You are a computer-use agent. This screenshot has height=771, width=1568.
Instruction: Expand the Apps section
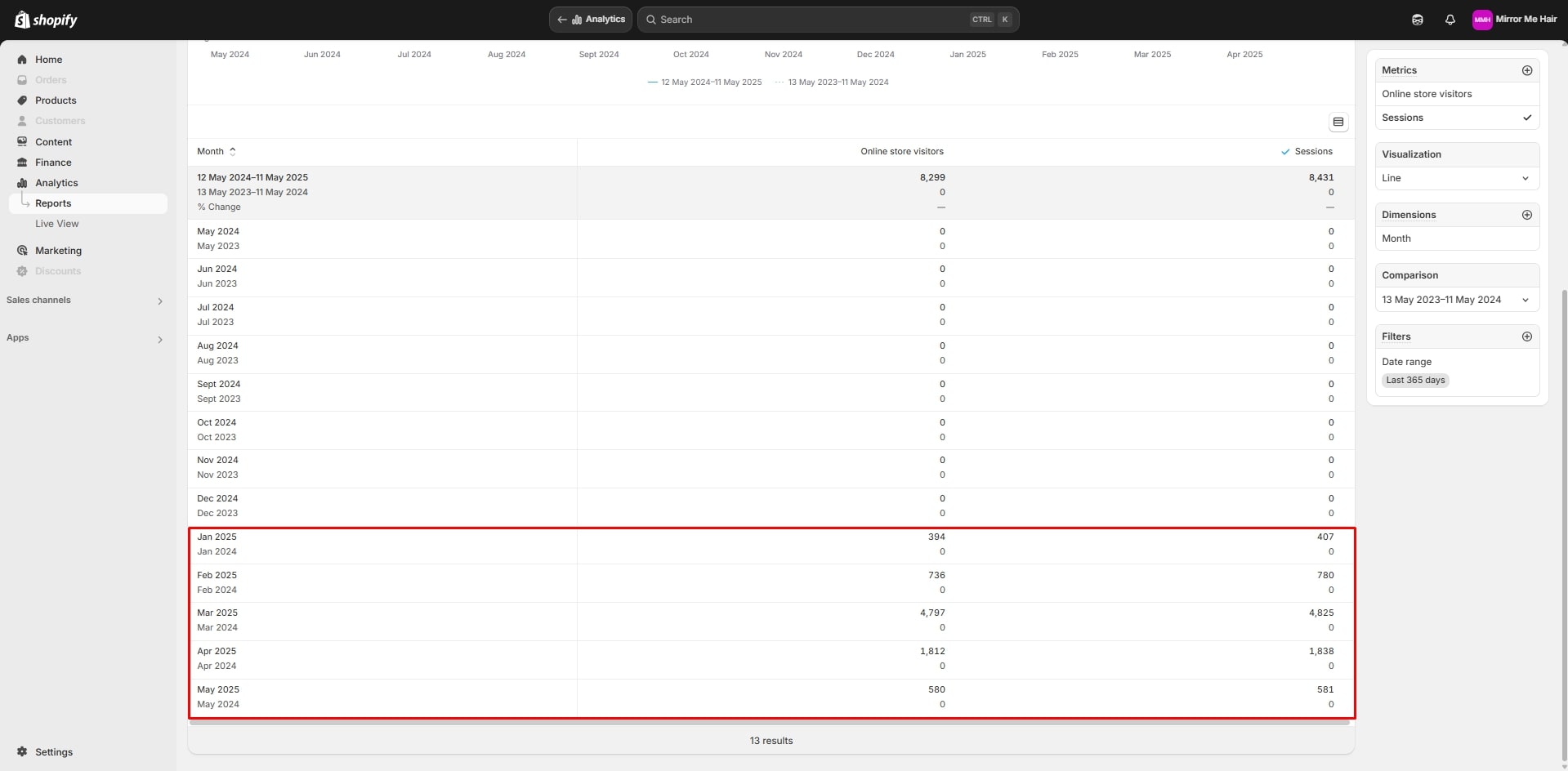159,338
